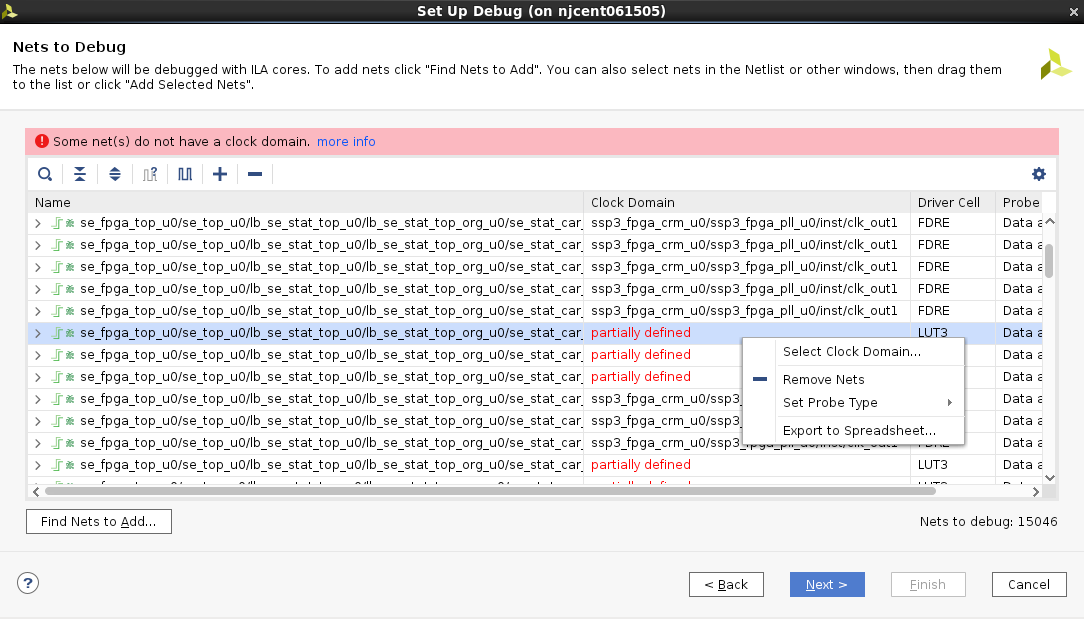
Task: Click 'partially defined' in last full row
Action: (x=641, y=465)
